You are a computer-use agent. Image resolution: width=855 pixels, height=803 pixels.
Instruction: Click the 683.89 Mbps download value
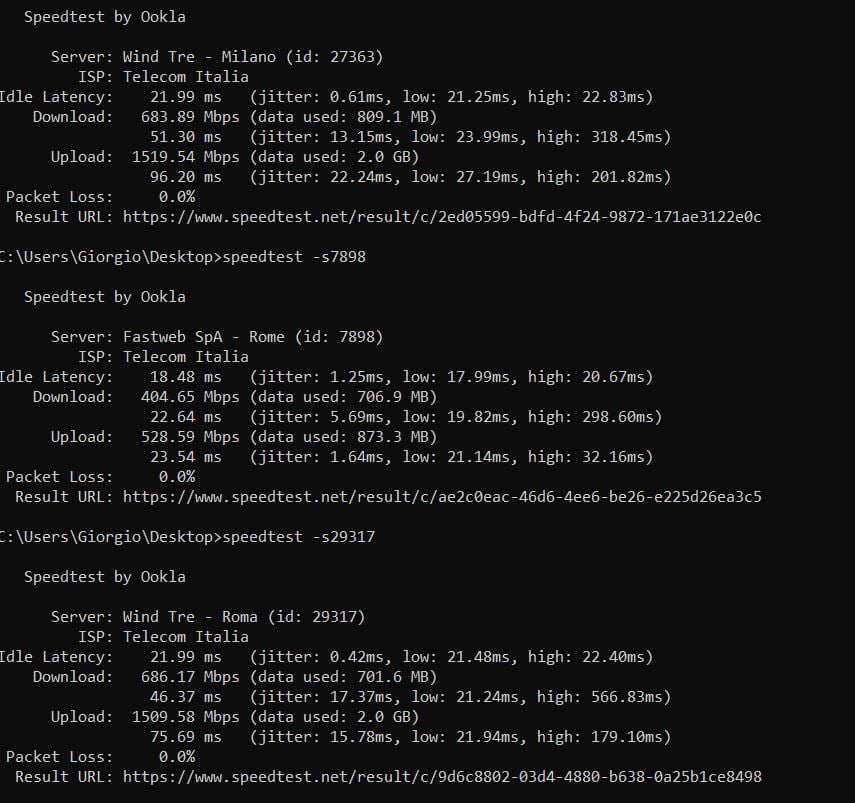(x=190, y=117)
